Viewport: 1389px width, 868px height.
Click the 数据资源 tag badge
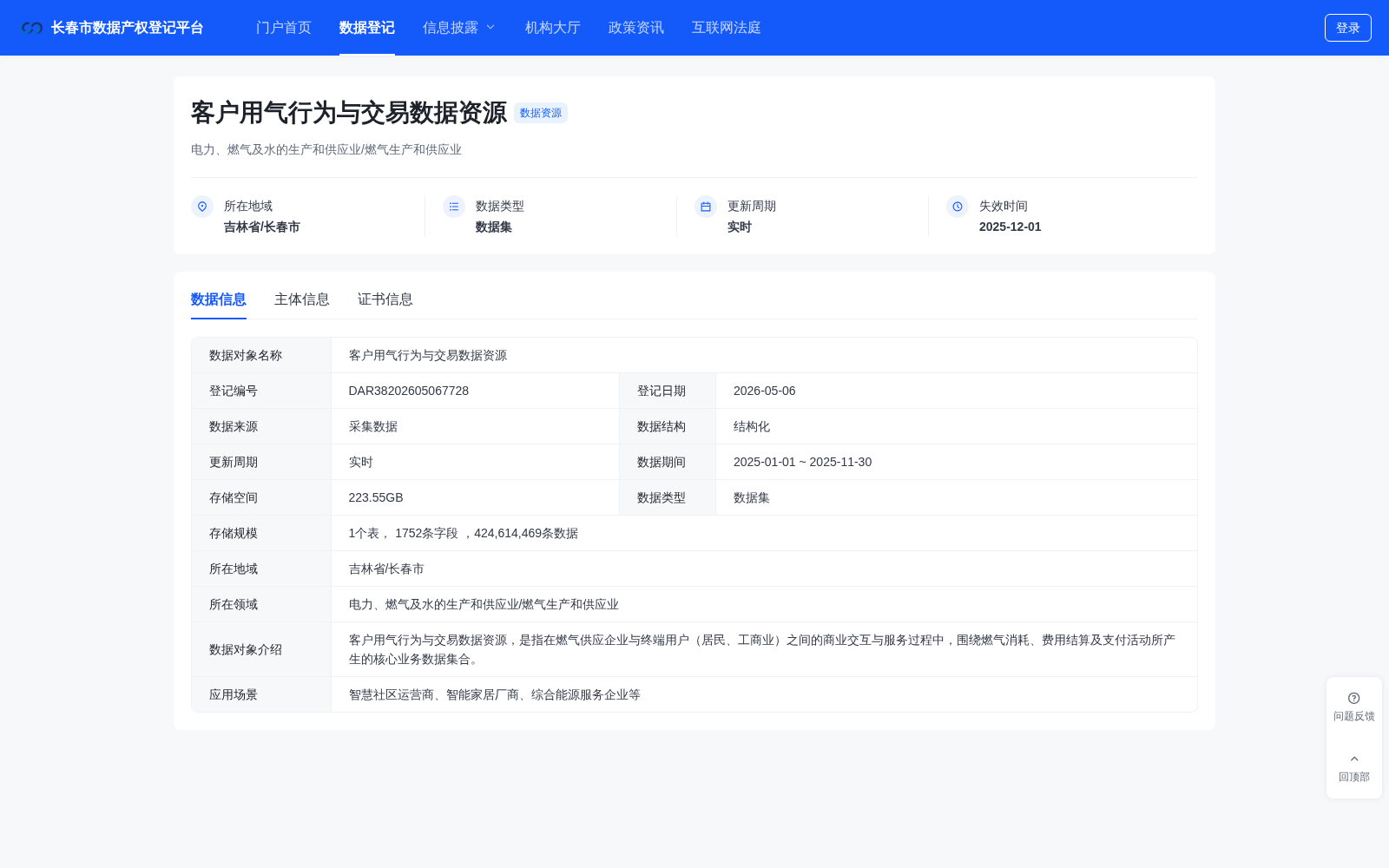(541, 113)
